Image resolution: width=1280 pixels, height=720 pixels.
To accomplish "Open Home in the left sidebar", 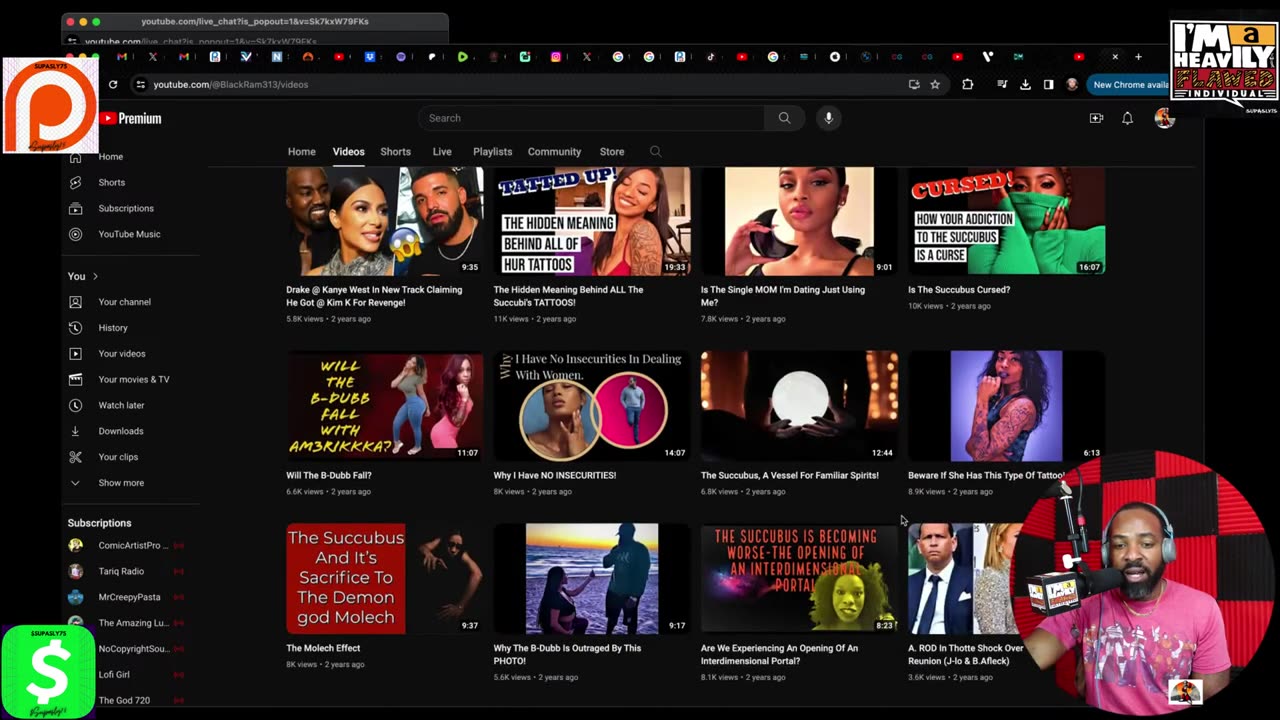I will coord(110,157).
